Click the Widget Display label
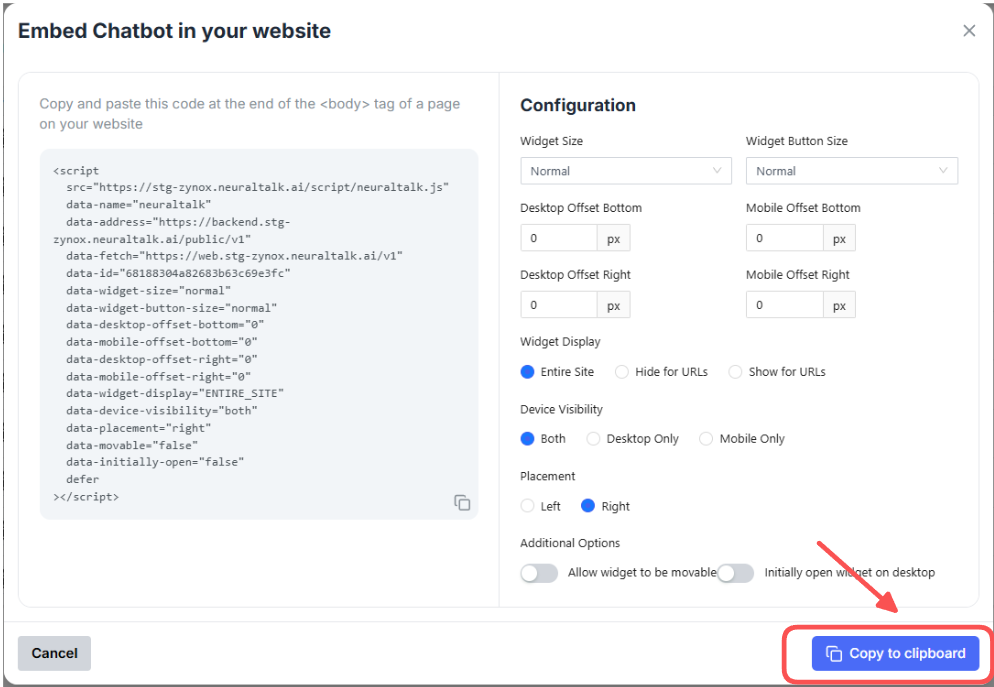This screenshot has height=687, width=994. pyautogui.click(x=560, y=342)
